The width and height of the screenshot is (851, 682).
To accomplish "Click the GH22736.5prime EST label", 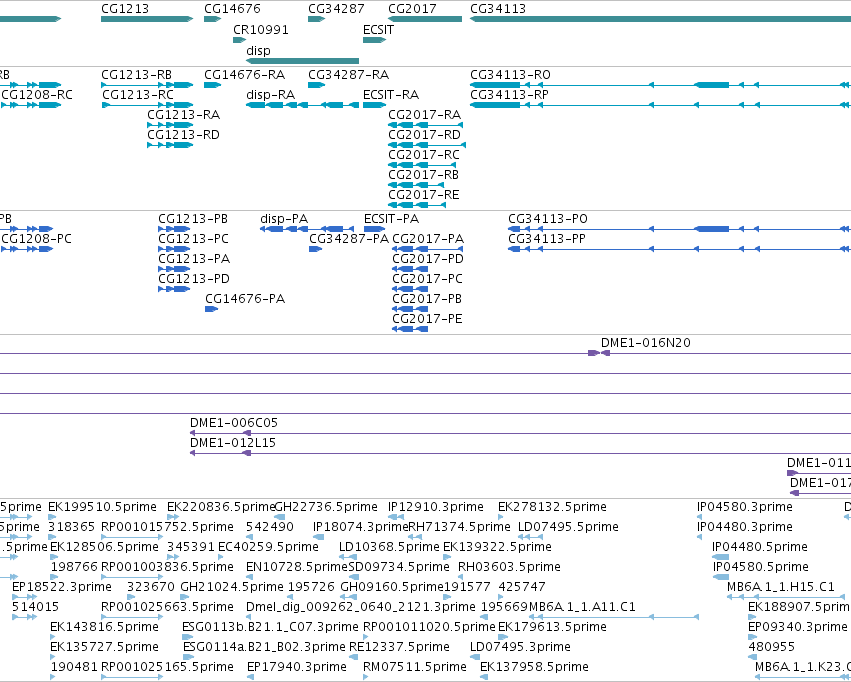I will (326, 507).
